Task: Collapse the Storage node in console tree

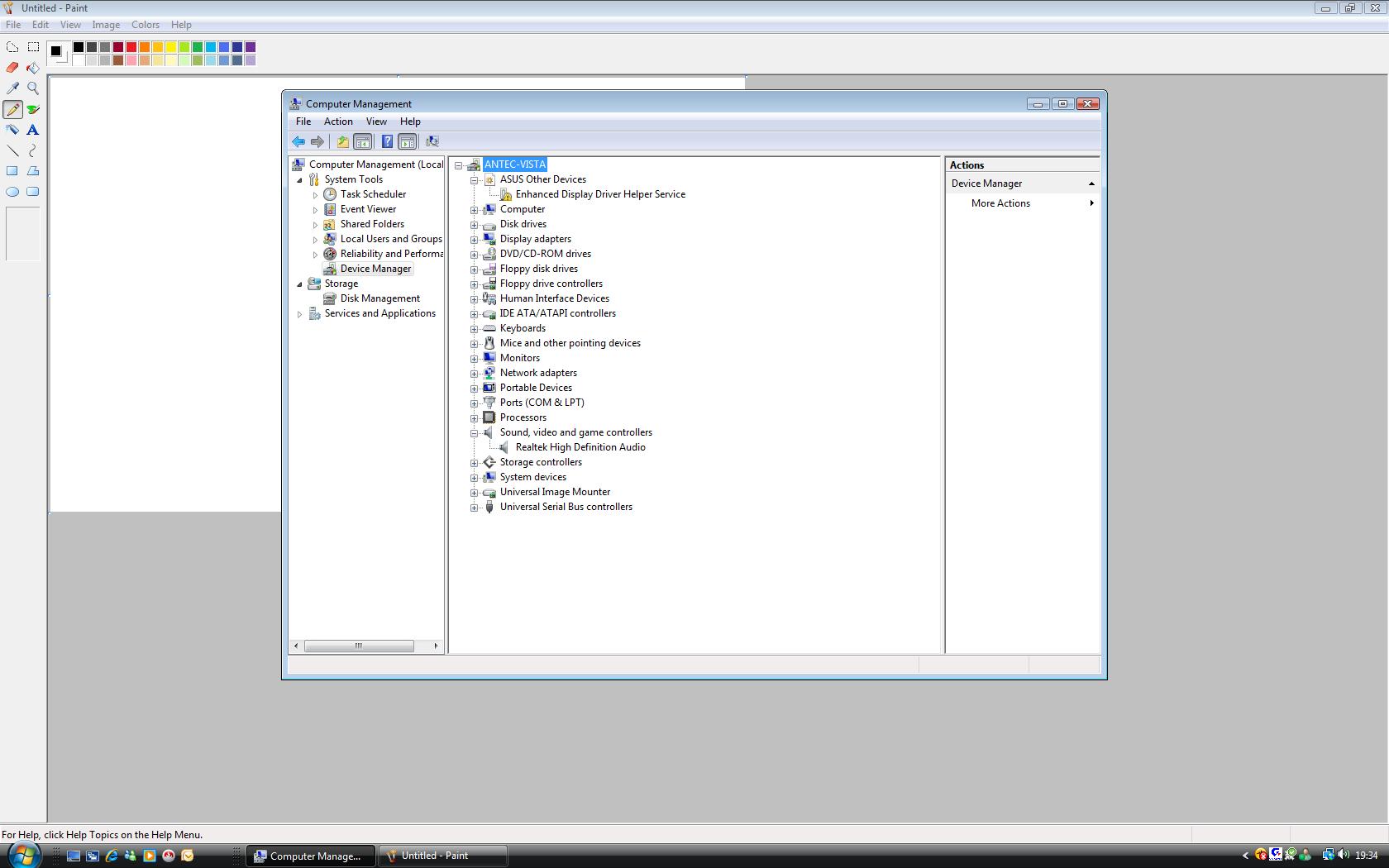Action: coord(299,284)
